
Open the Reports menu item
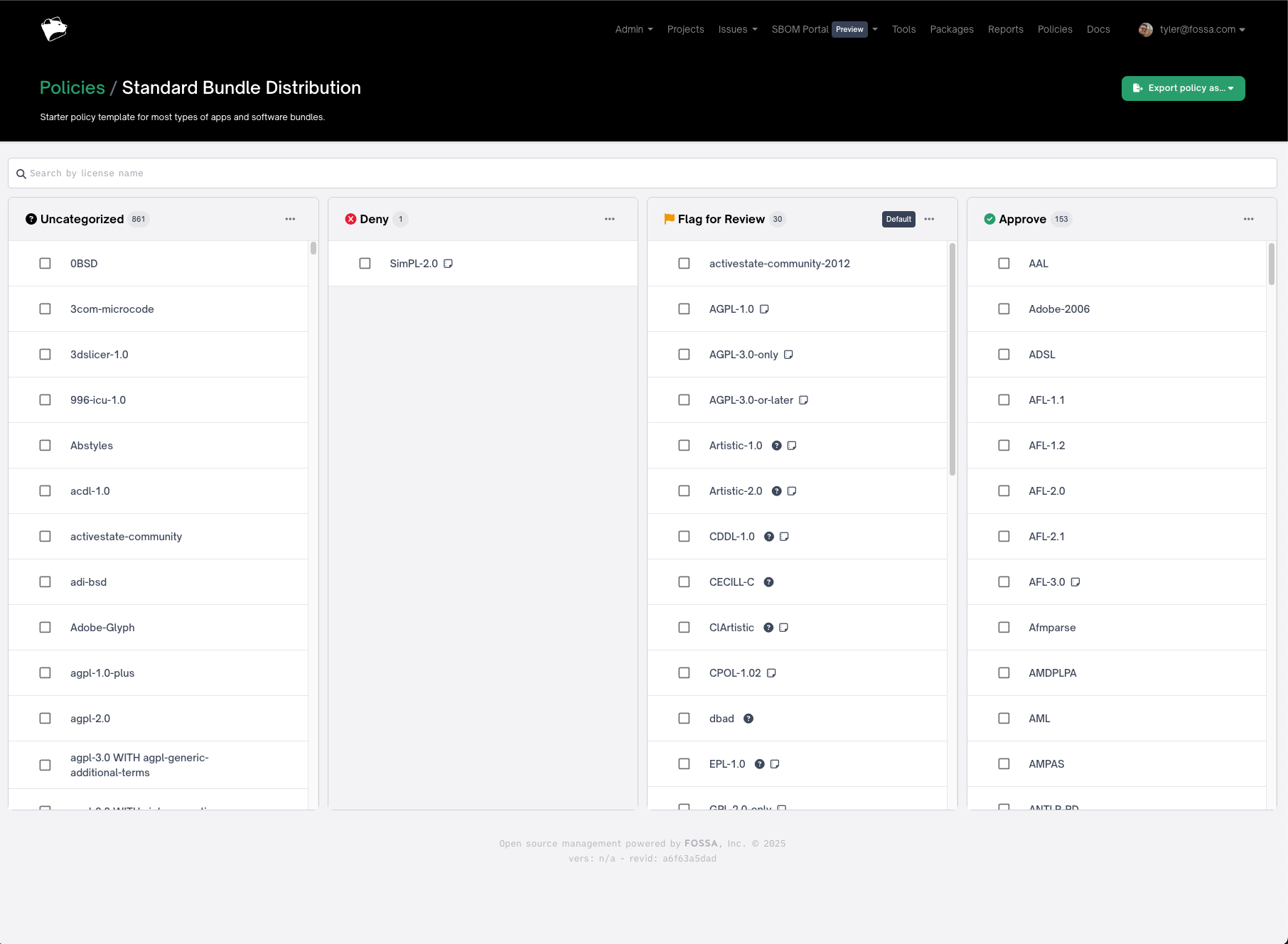[x=1005, y=29]
